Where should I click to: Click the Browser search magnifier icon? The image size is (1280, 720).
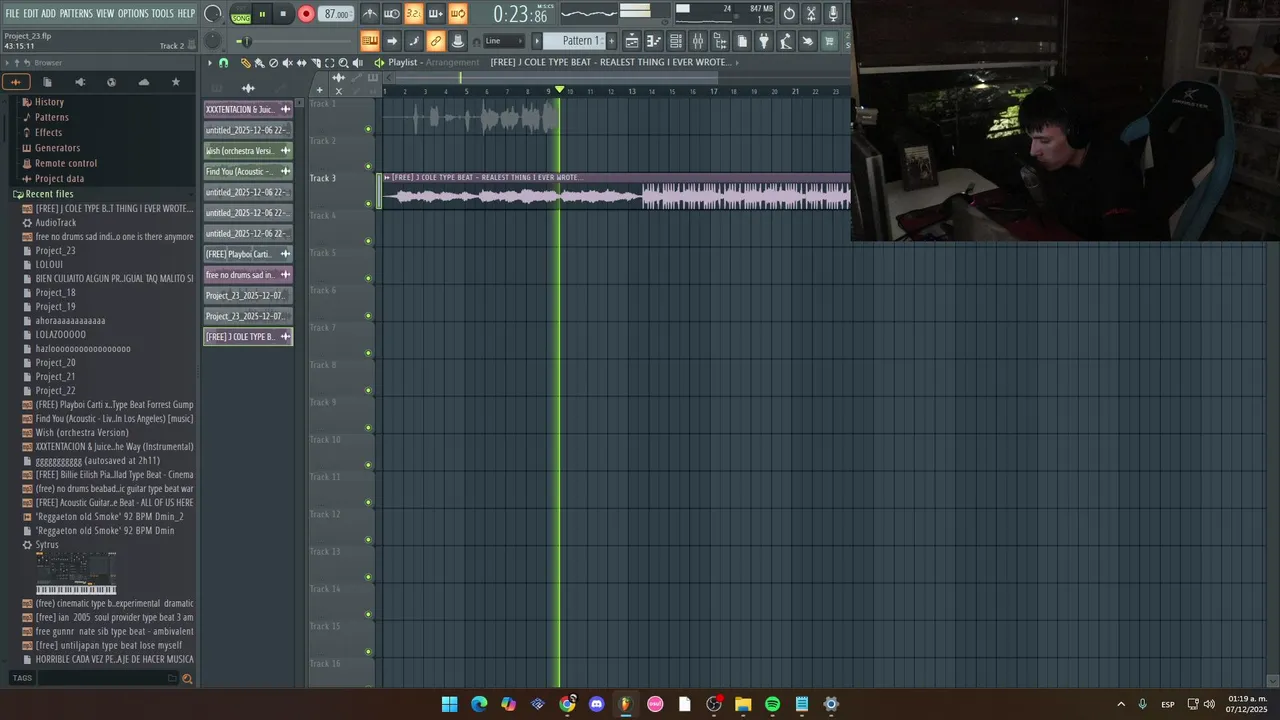pos(186,679)
